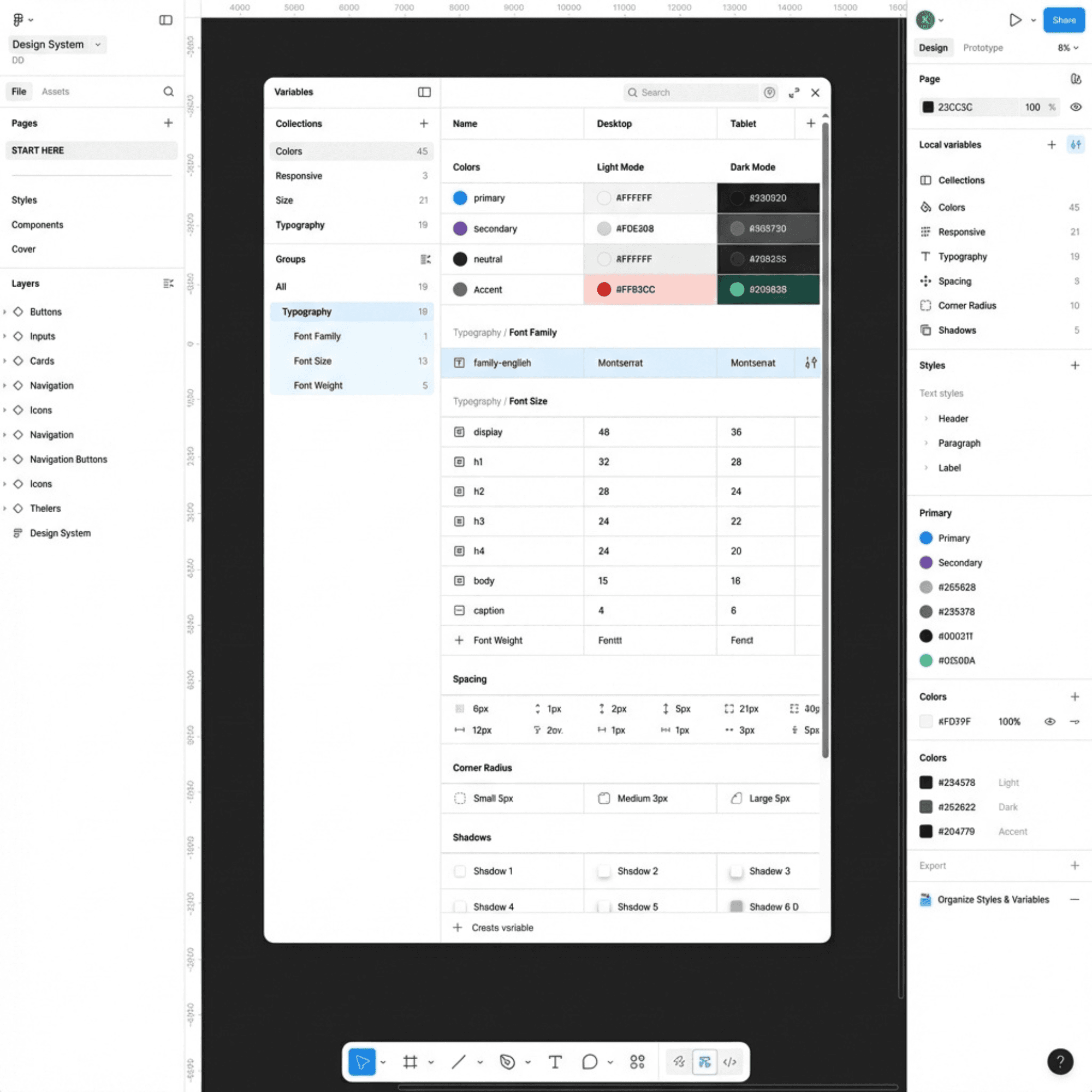
Task: Open the 8% zoom dropdown
Action: (1065, 48)
